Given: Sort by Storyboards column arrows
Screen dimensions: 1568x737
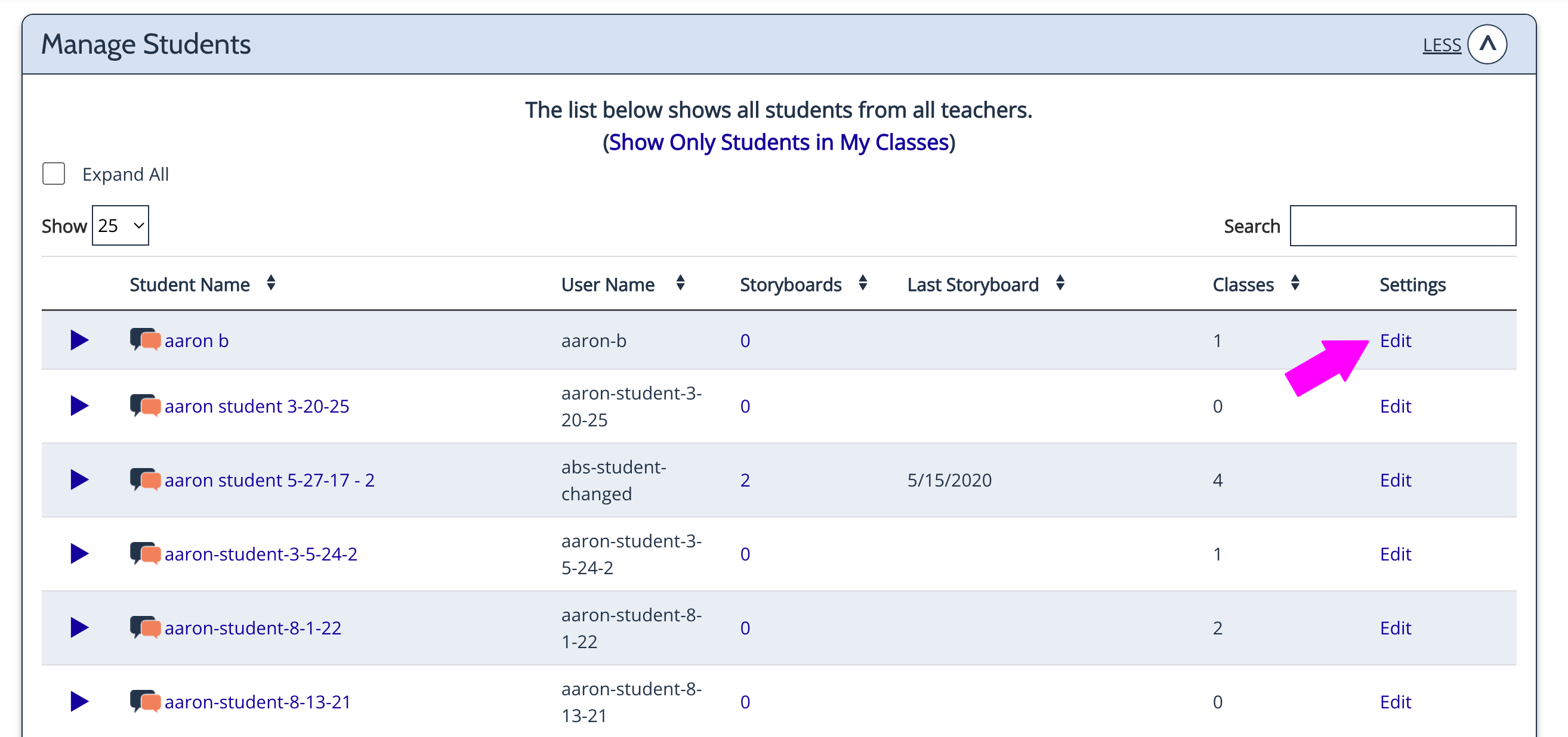Looking at the screenshot, I should (x=863, y=283).
